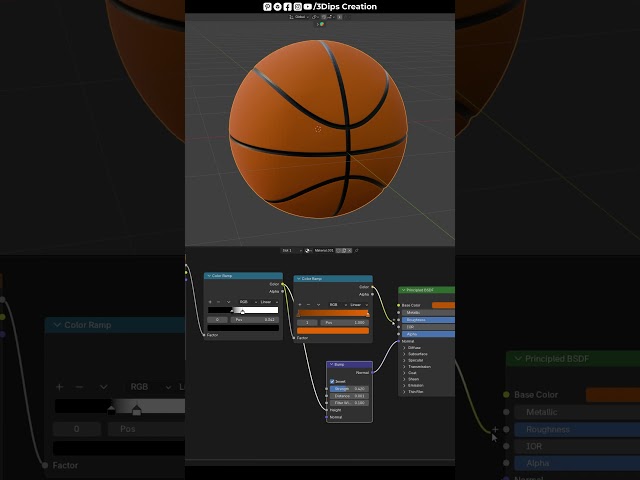This screenshot has height=480, width=640.
Task: Toggle the Invert checkbox in the Bump node
Action: pyautogui.click(x=332, y=382)
